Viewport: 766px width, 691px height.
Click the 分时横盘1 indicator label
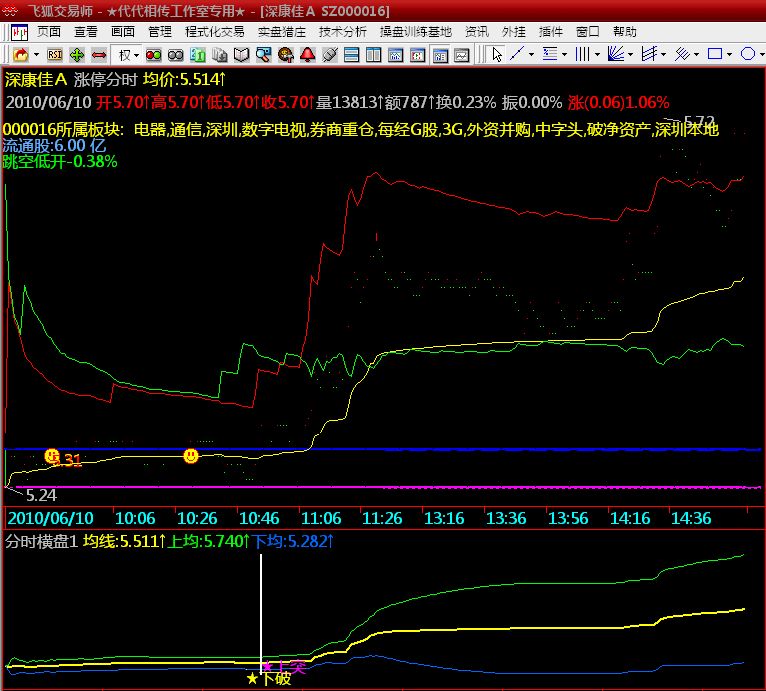[x=40, y=541]
